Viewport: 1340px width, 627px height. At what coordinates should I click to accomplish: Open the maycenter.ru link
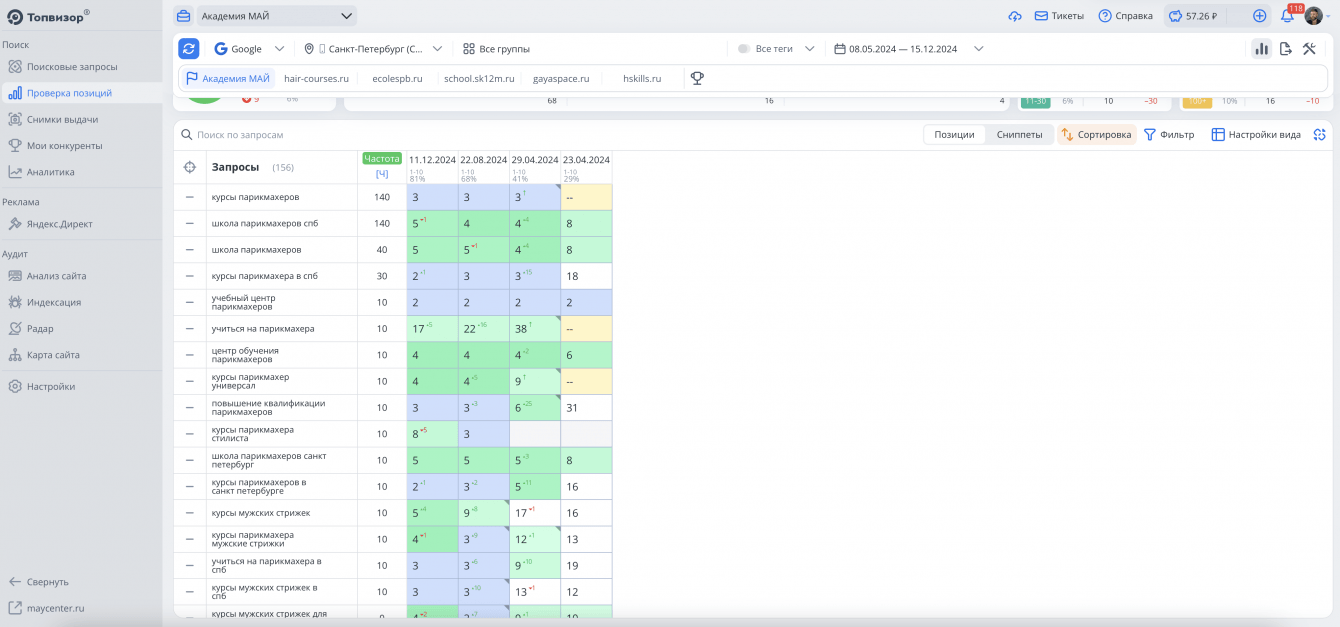pyautogui.click(x=55, y=607)
